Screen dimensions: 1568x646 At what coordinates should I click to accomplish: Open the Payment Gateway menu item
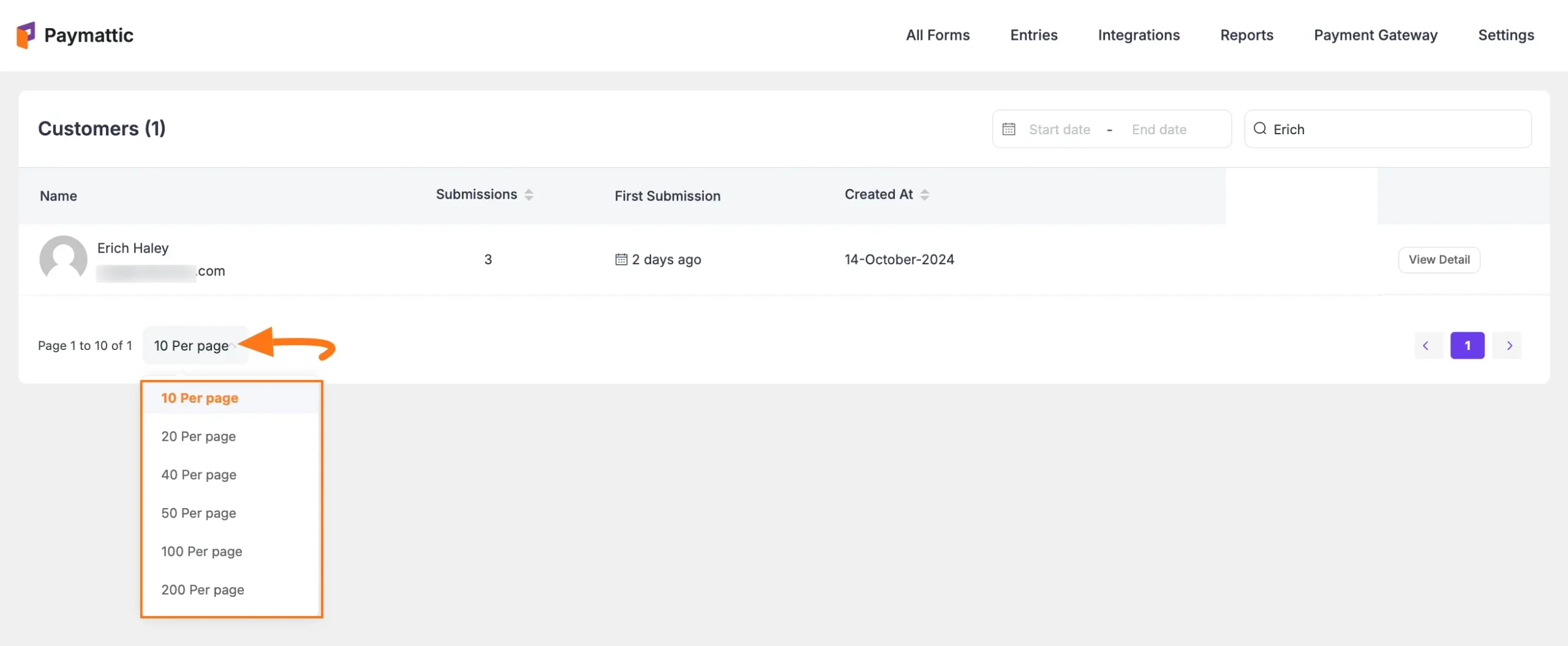click(1375, 35)
